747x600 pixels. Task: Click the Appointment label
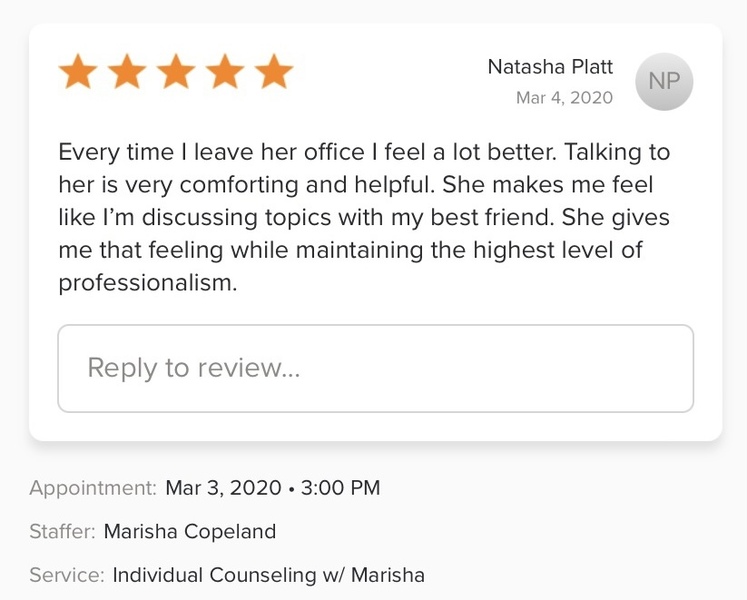(93, 488)
